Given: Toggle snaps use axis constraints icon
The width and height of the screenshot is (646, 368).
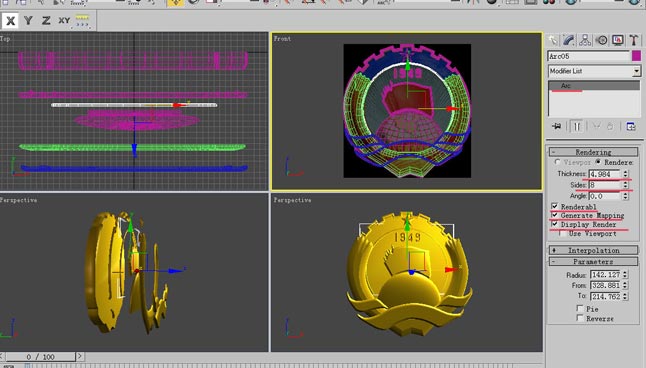Looking at the screenshot, I should 82,21.
